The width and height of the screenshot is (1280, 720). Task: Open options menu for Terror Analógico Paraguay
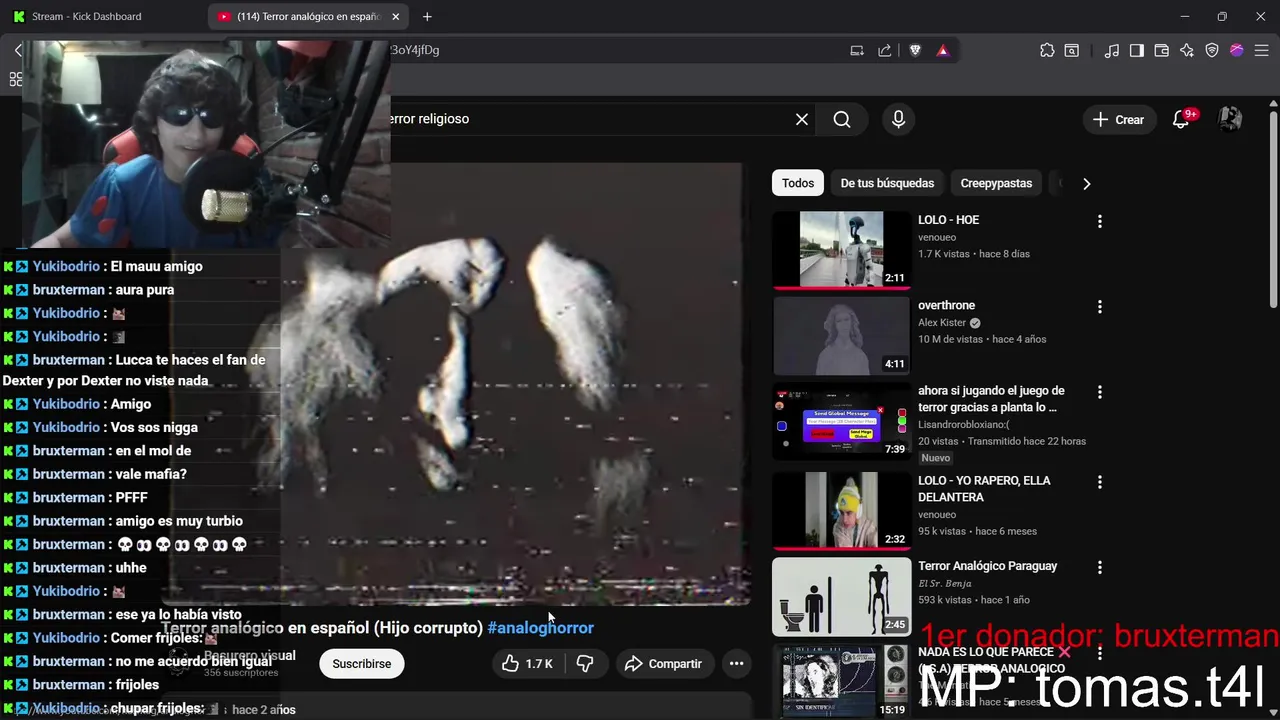[1100, 567]
